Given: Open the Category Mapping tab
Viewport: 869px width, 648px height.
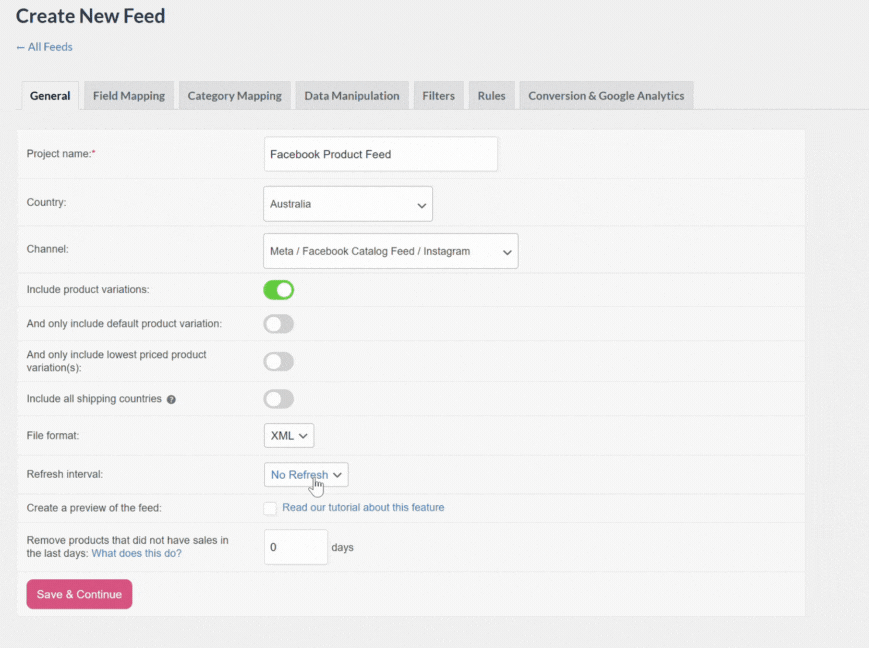Looking at the screenshot, I should [x=234, y=96].
